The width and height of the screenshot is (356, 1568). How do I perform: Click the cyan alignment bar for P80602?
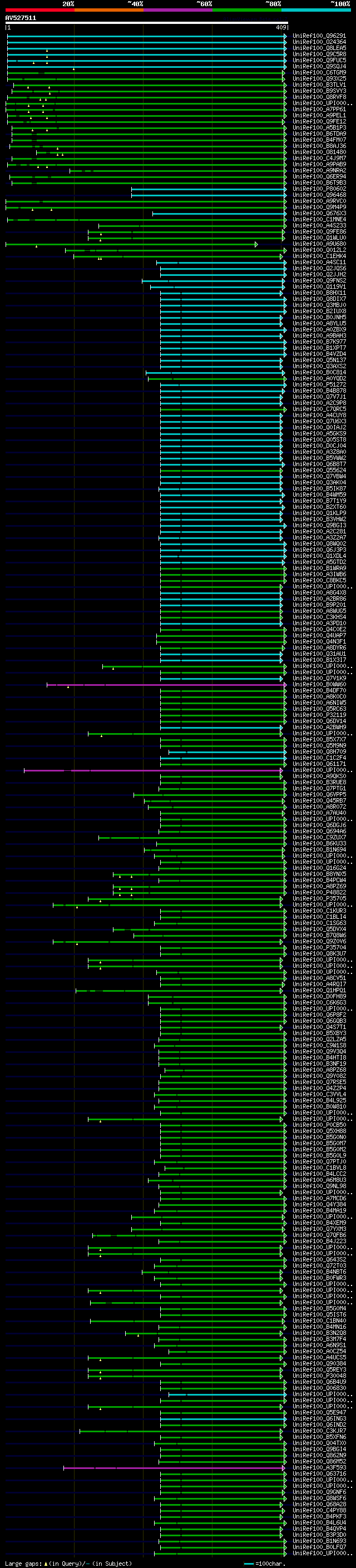point(208,189)
